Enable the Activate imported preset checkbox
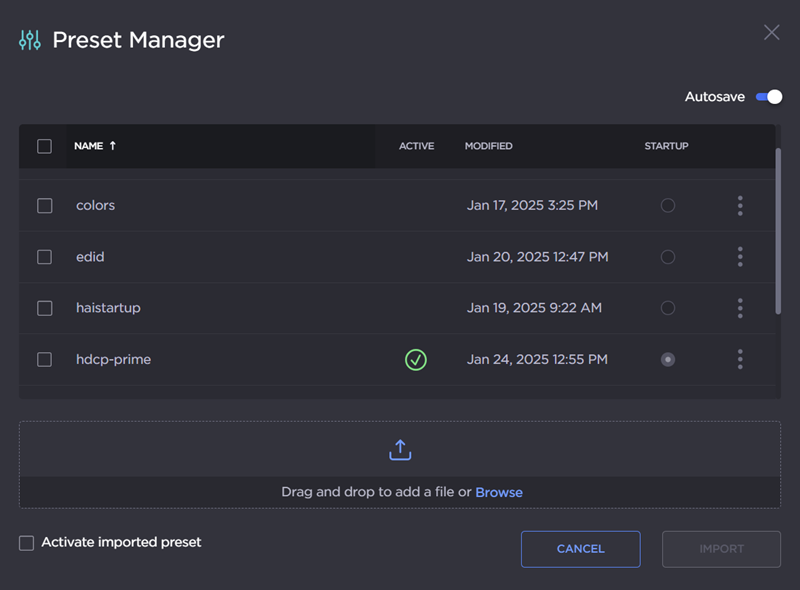 (x=26, y=543)
